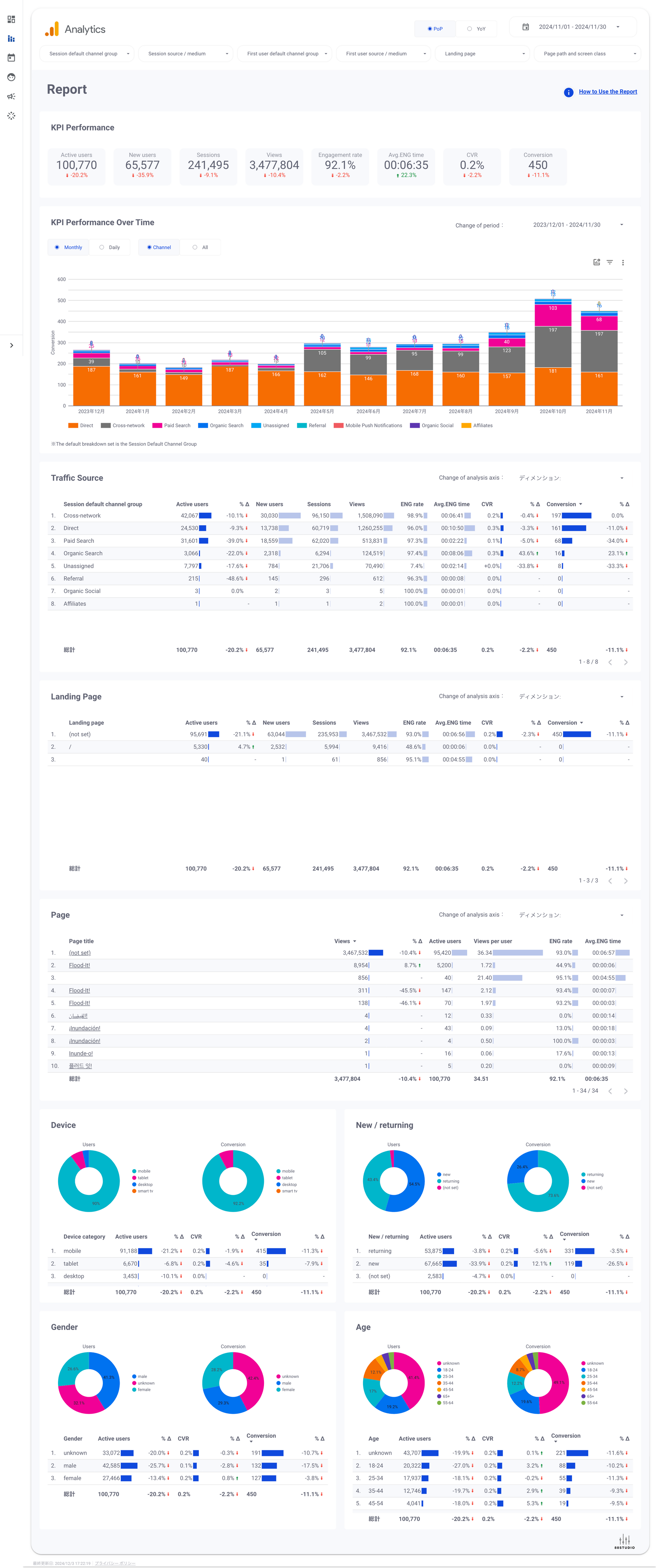Open the dashboard overview sidebar icon

11,20
